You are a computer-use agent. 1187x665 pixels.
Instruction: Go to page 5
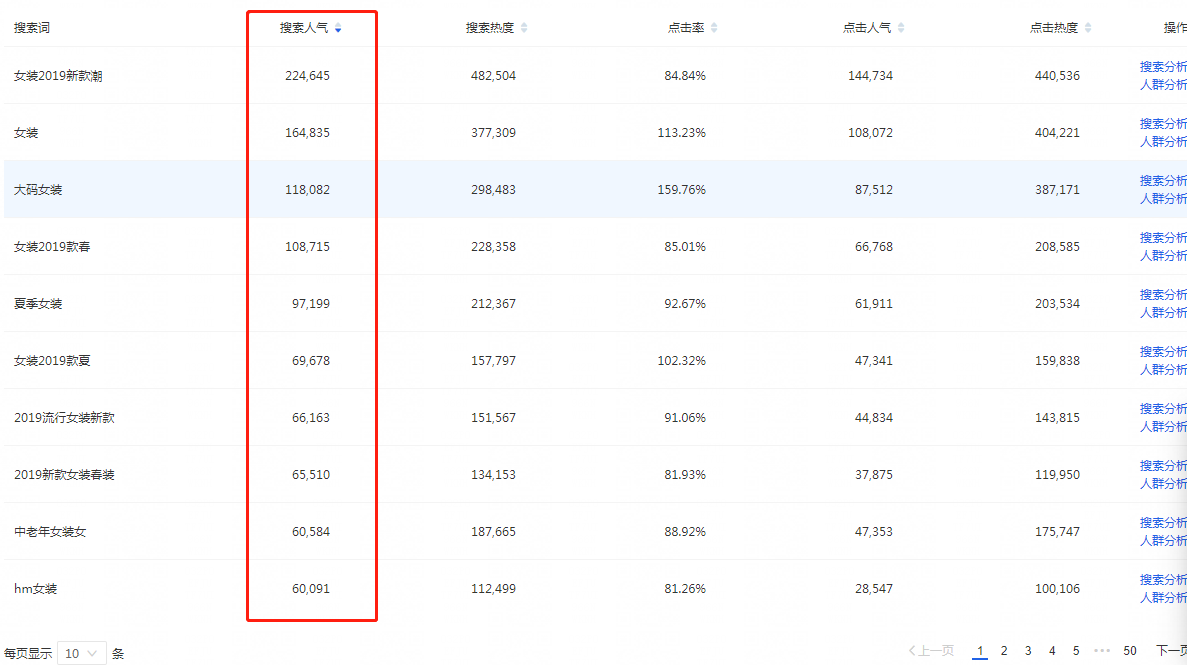pyautogui.click(x=1076, y=651)
